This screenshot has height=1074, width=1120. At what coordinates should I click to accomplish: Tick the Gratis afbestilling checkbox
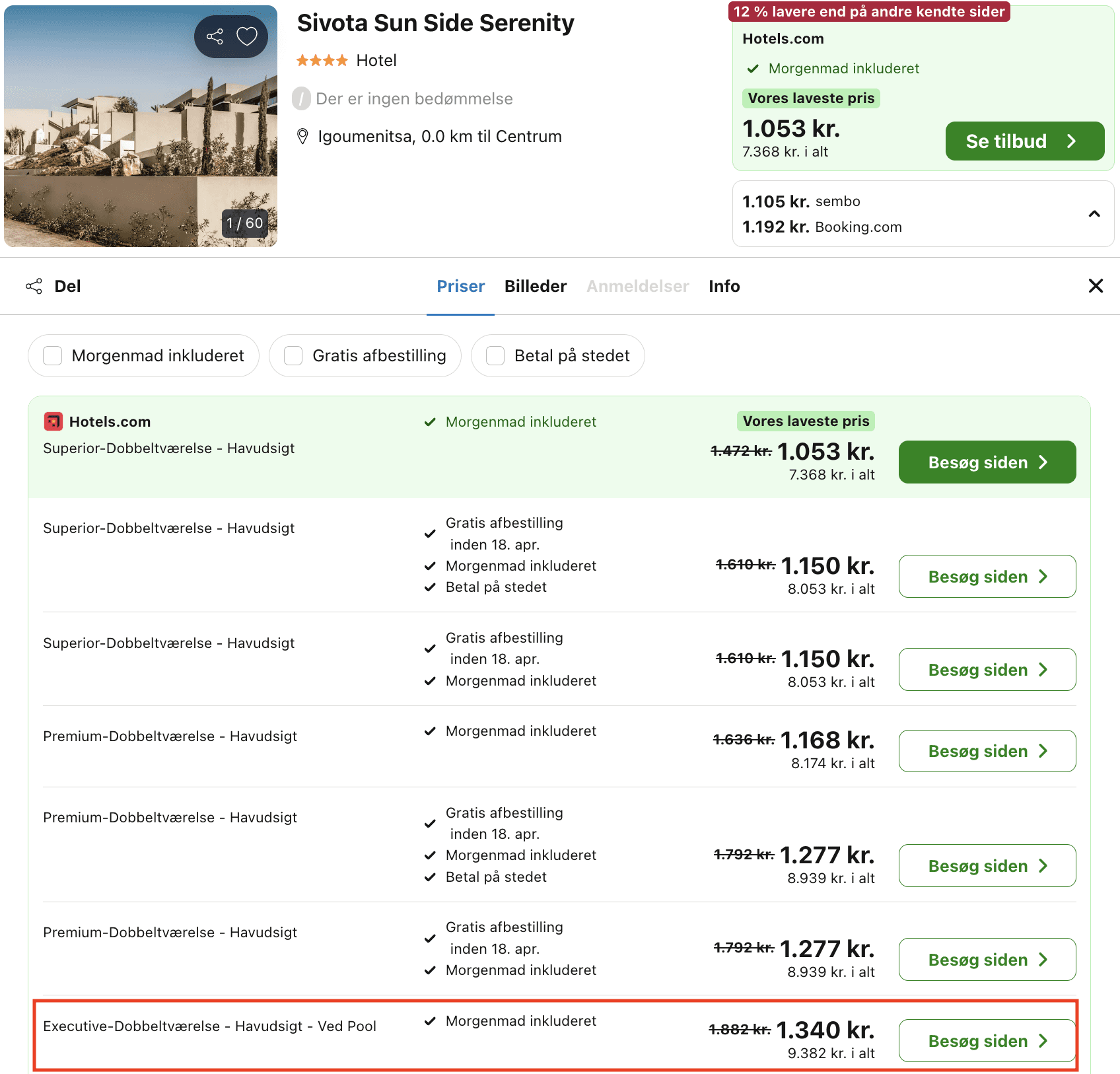click(x=293, y=356)
